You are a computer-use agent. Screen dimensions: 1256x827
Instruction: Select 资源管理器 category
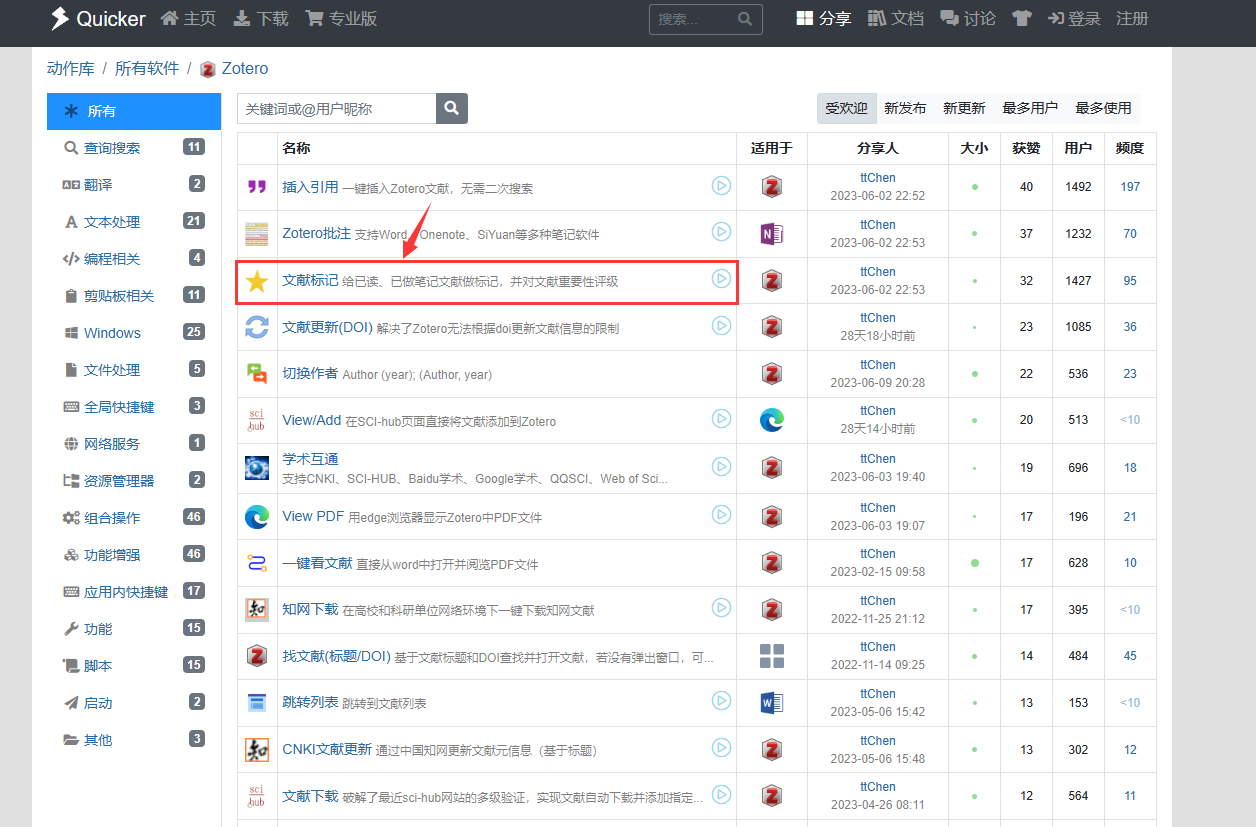pyautogui.click(x=134, y=481)
